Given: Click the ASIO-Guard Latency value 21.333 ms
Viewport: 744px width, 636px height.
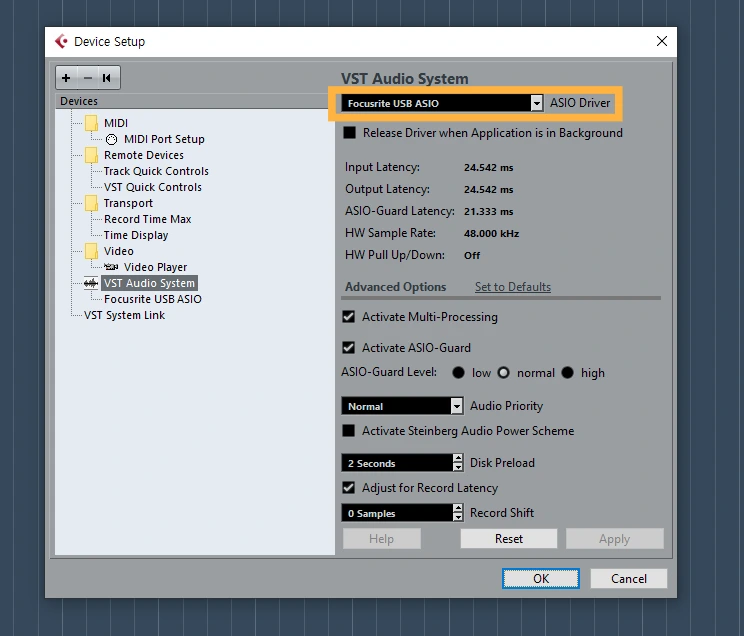Looking at the screenshot, I should click(x=488, y=212).
